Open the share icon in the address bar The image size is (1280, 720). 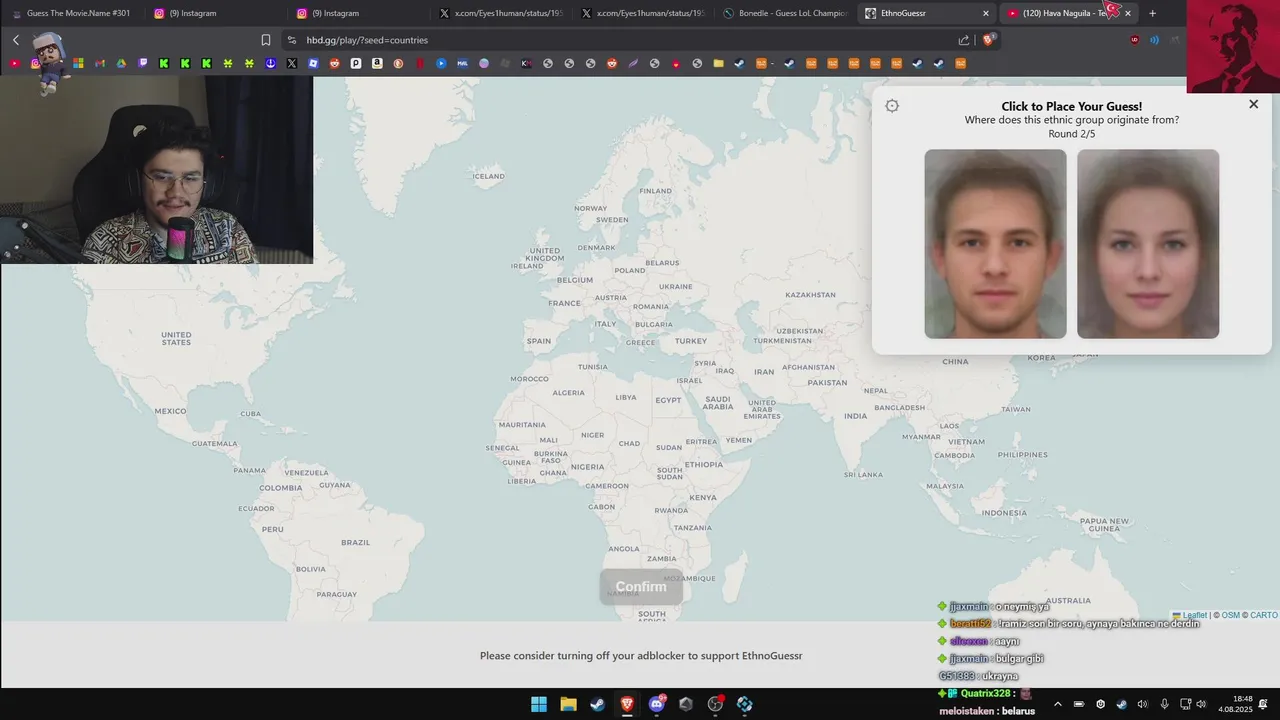coord(964,40)
